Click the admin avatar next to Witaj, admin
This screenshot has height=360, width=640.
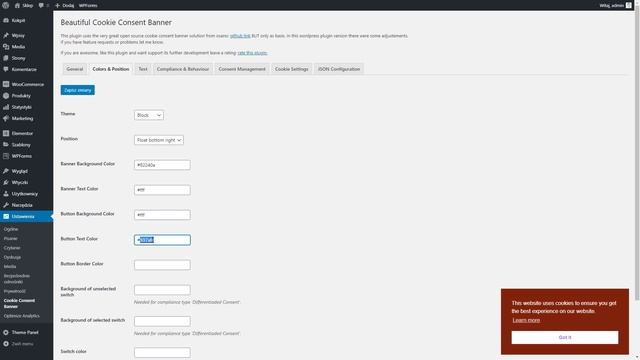(x=629, y=5)
